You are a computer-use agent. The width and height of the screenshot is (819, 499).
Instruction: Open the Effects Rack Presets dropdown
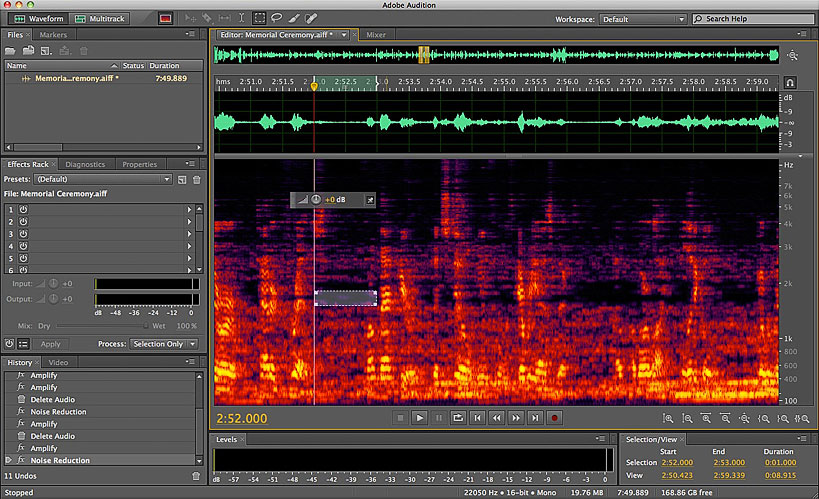tap(103, 179)
